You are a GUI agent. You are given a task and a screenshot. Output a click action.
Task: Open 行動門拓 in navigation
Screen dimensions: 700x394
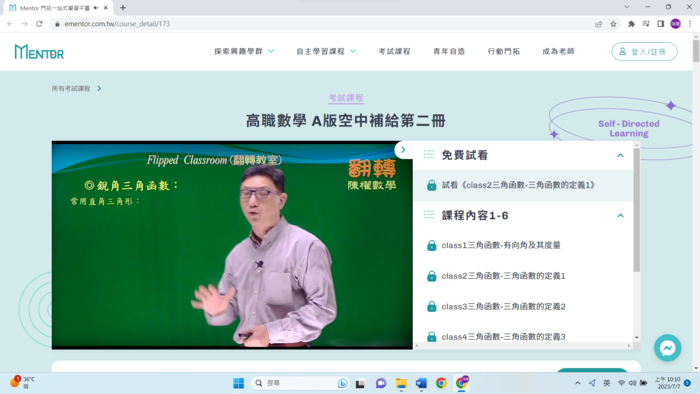click(x=504, y=52)
